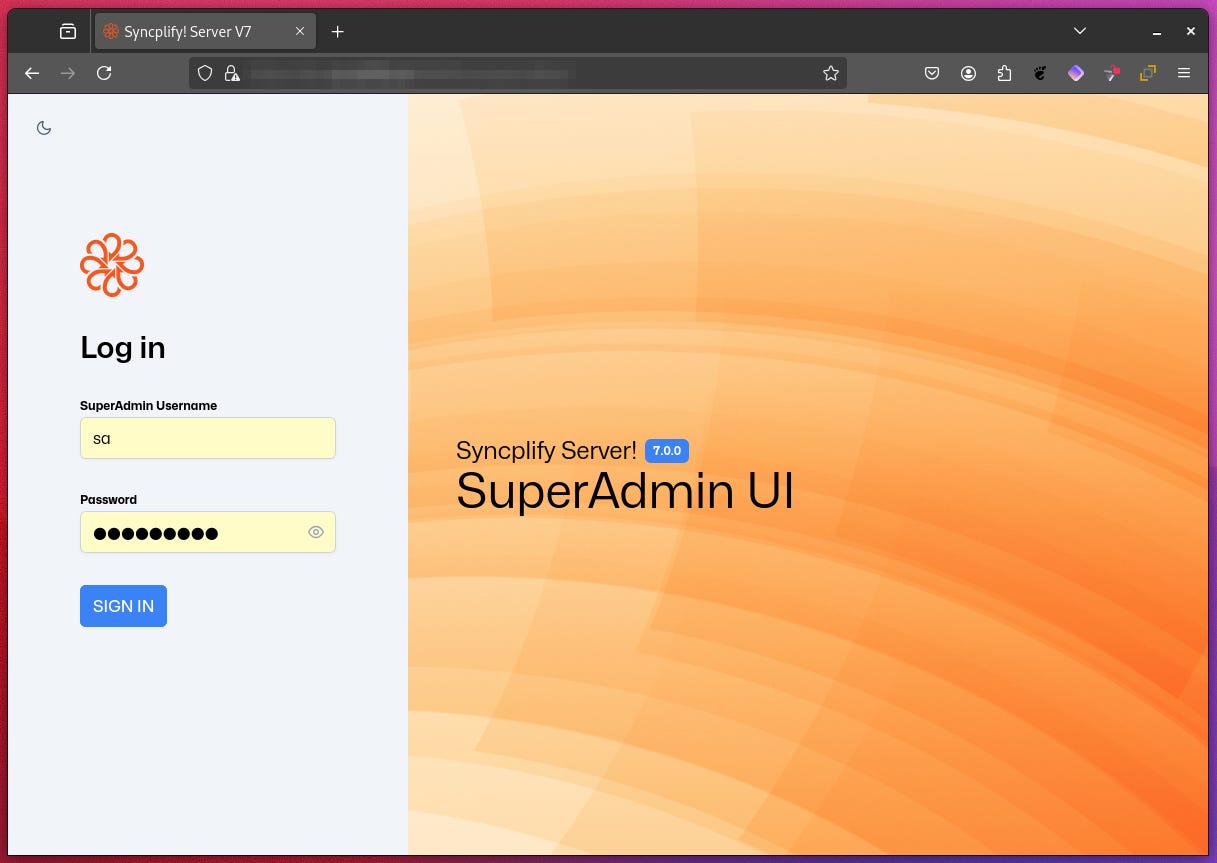Reload the current page
Image resolution: width=1217 pixels, height=863 pixels.
coord(104,73)
